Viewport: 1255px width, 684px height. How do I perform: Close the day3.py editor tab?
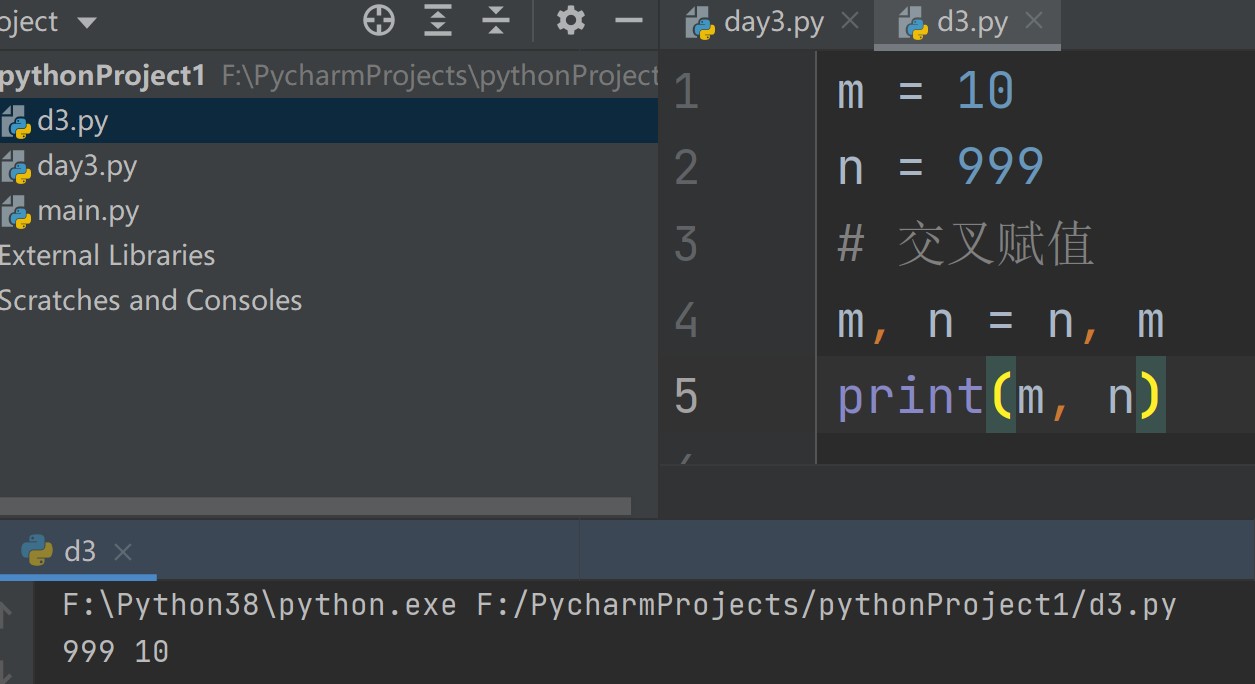[850, 21]
